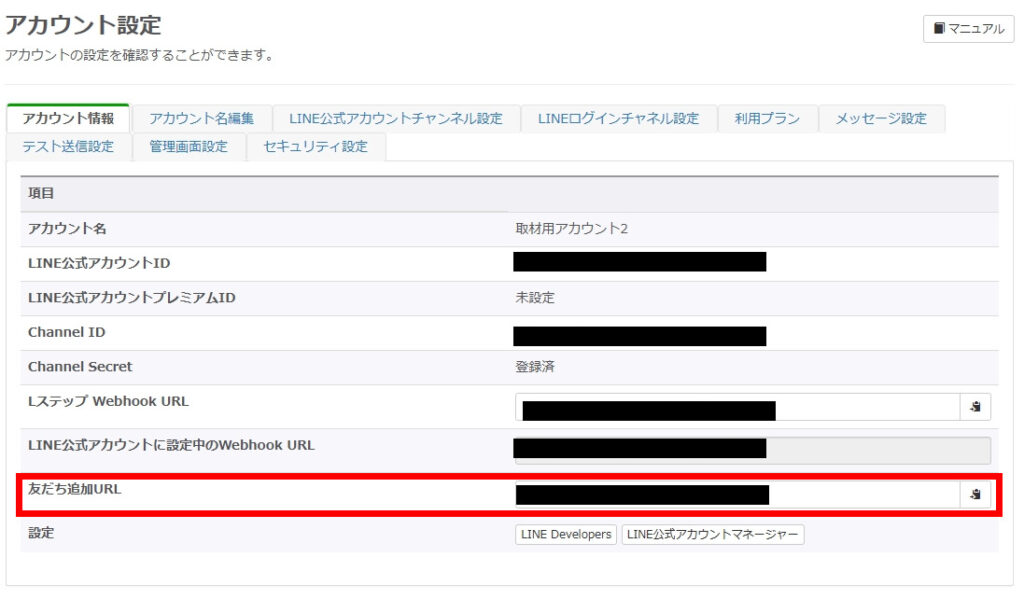
Task: Click the 未設定 premium ID value
Action: coord(534,298)
